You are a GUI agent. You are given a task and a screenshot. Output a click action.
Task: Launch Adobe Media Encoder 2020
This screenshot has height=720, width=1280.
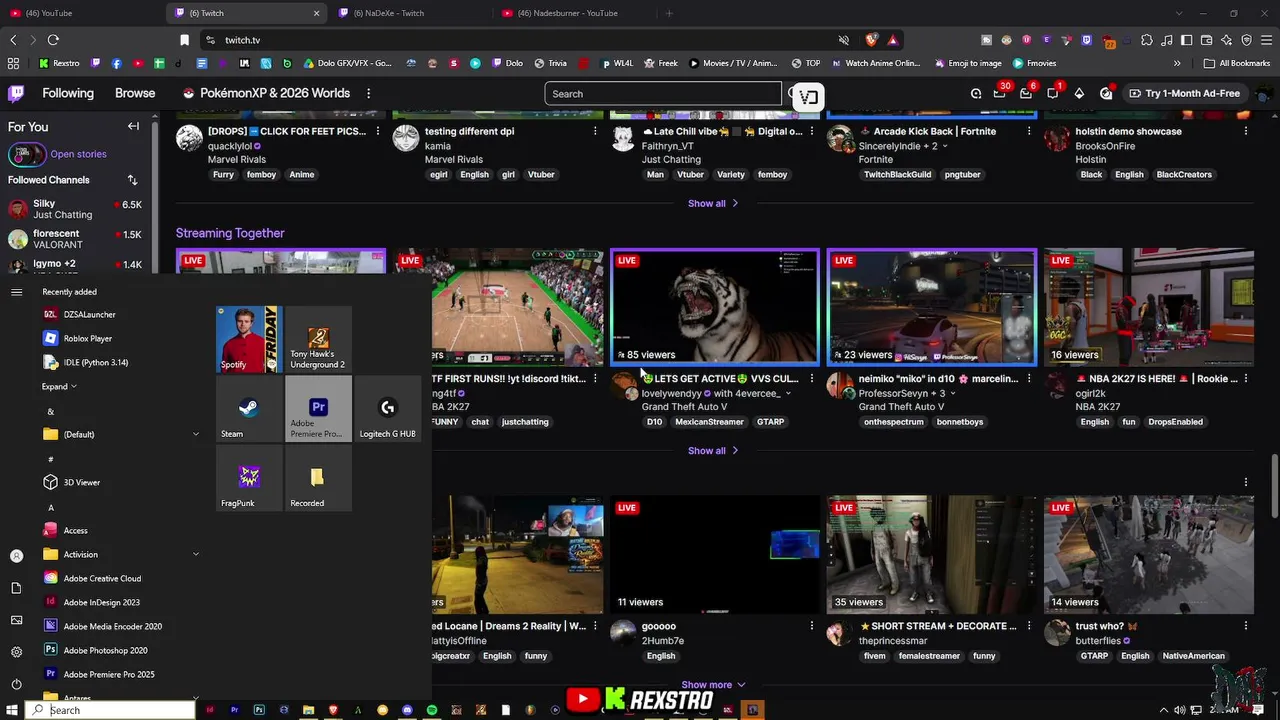coord(112,626)
